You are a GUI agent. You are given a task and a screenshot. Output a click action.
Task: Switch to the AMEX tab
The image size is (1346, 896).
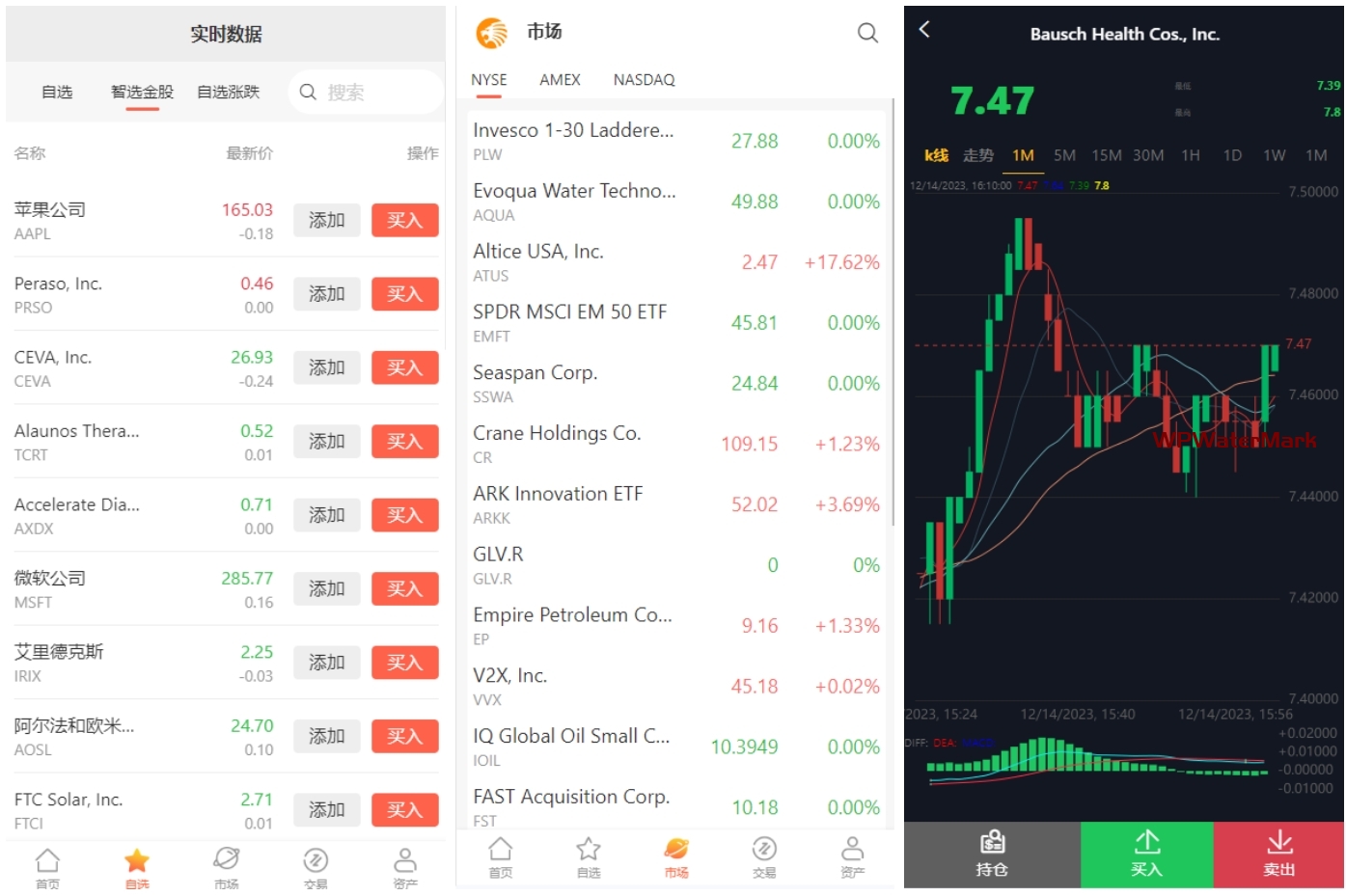pos(560,80)
